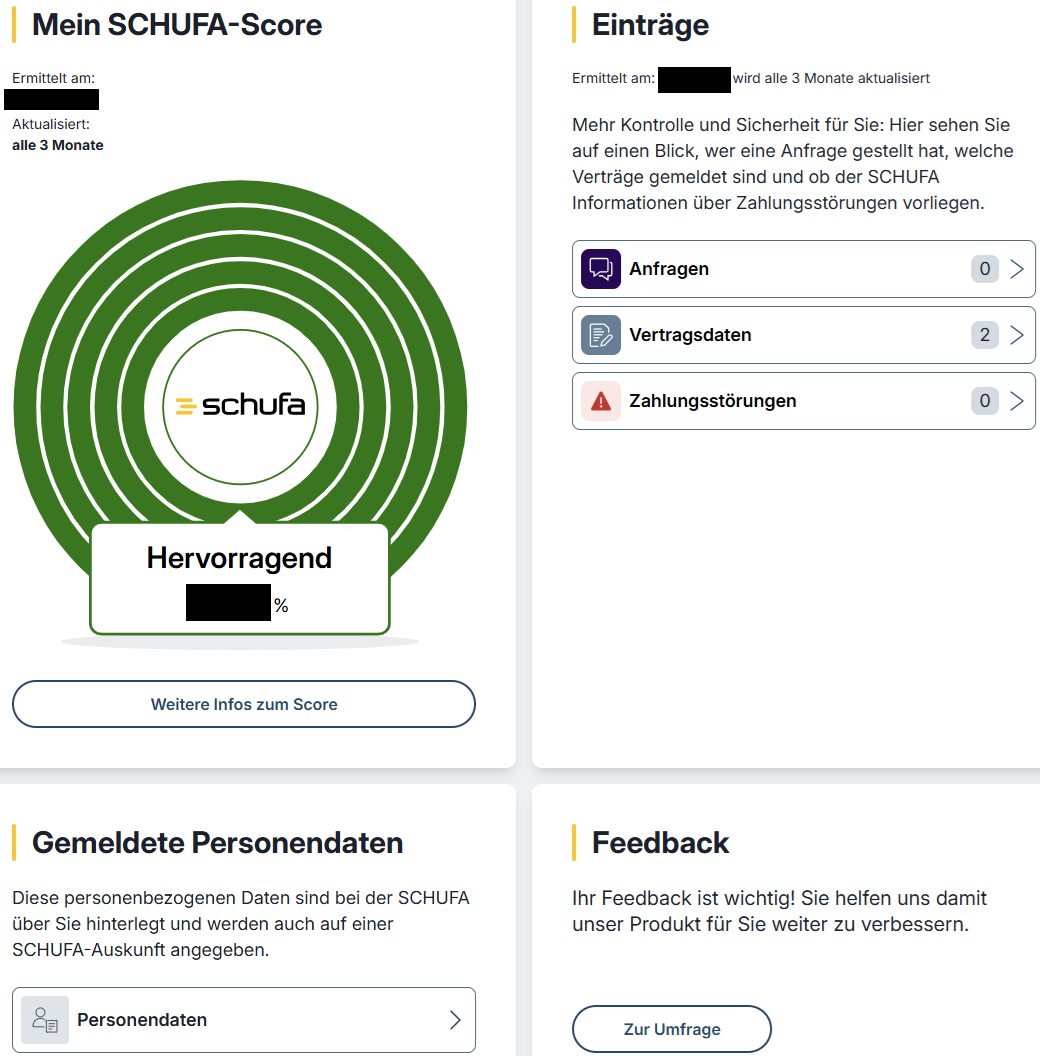Open the Zur Umfrage survey button

[672, 1029]
